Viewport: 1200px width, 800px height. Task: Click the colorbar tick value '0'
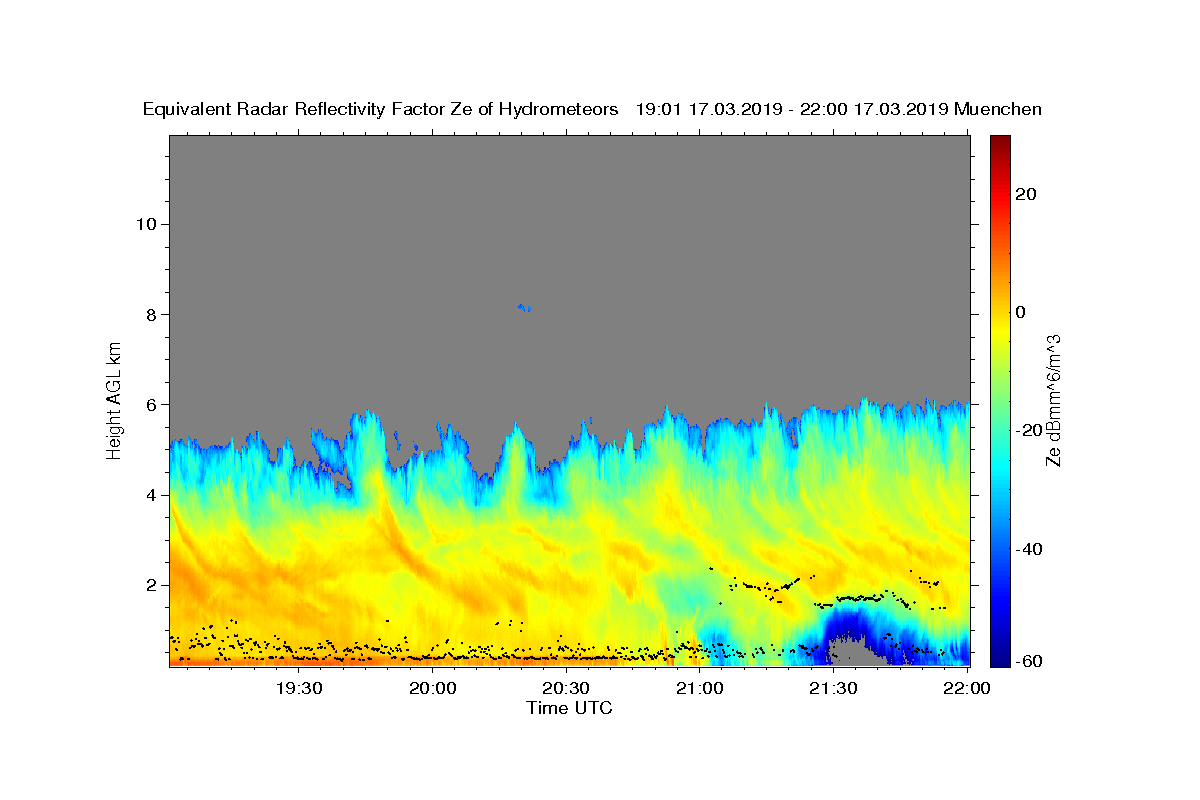pos(1021,312)
